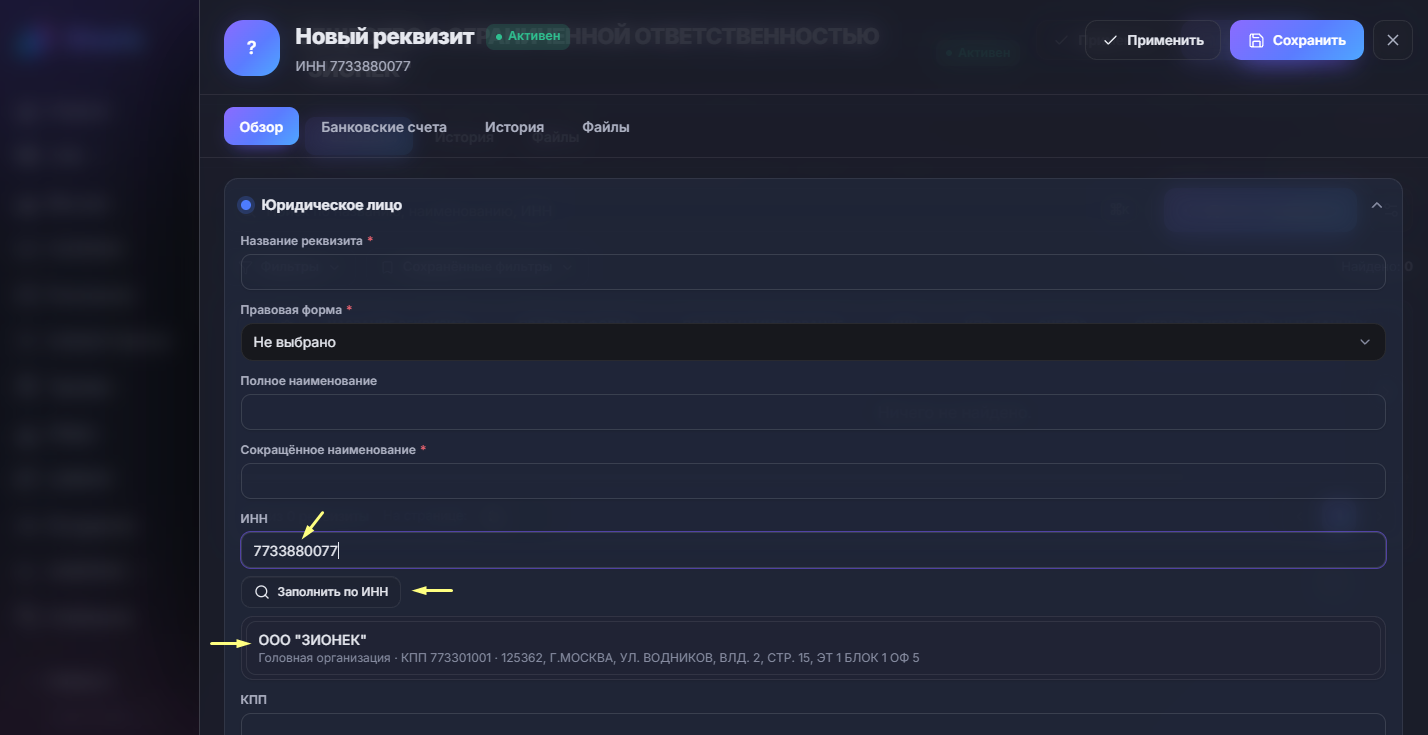Click the ИНН field containing 7733880077
The image size is (1428, 735).
click(813, 550)
